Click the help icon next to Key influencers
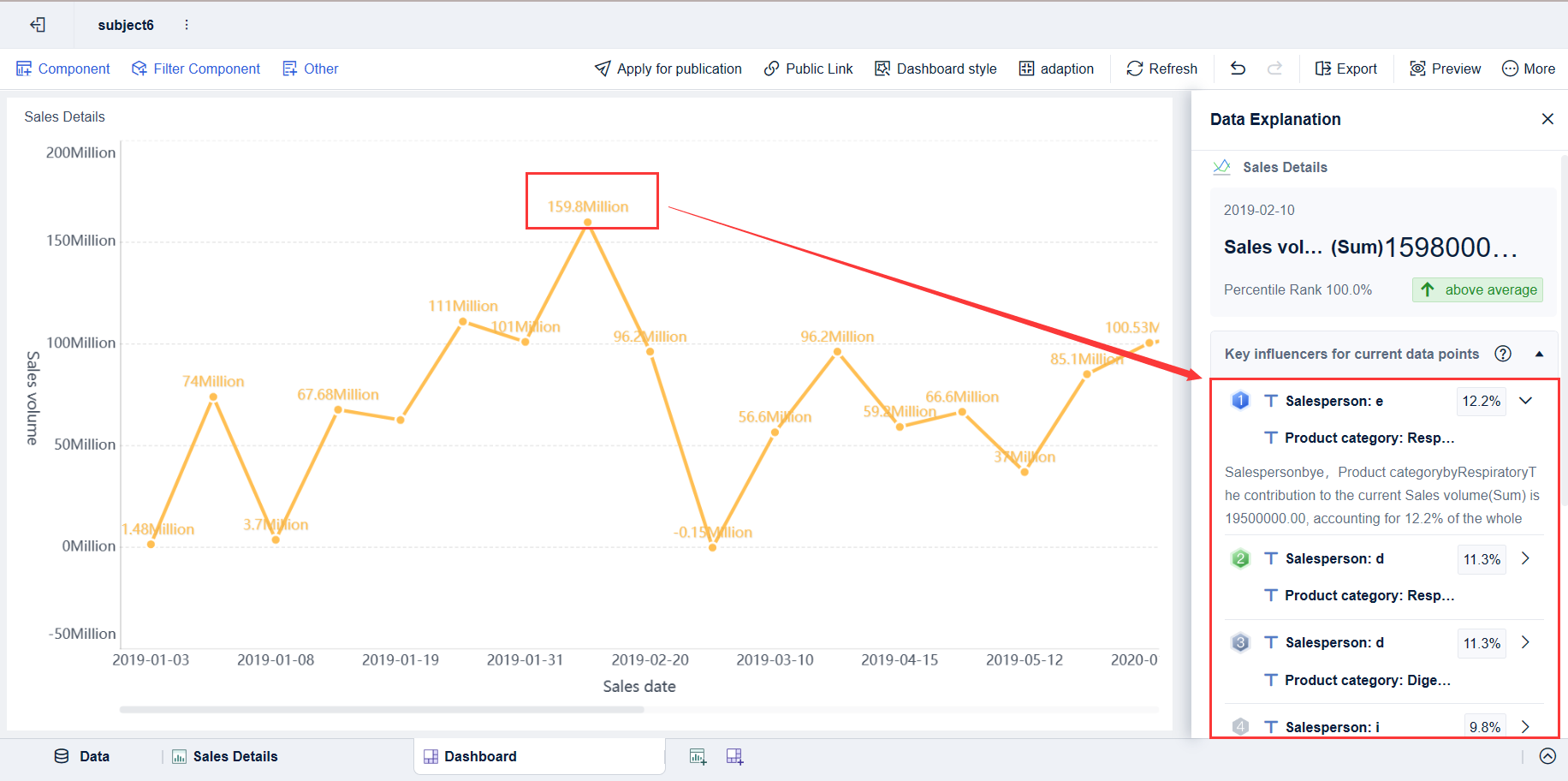1568x781 pixels. tap(1503, 354)
